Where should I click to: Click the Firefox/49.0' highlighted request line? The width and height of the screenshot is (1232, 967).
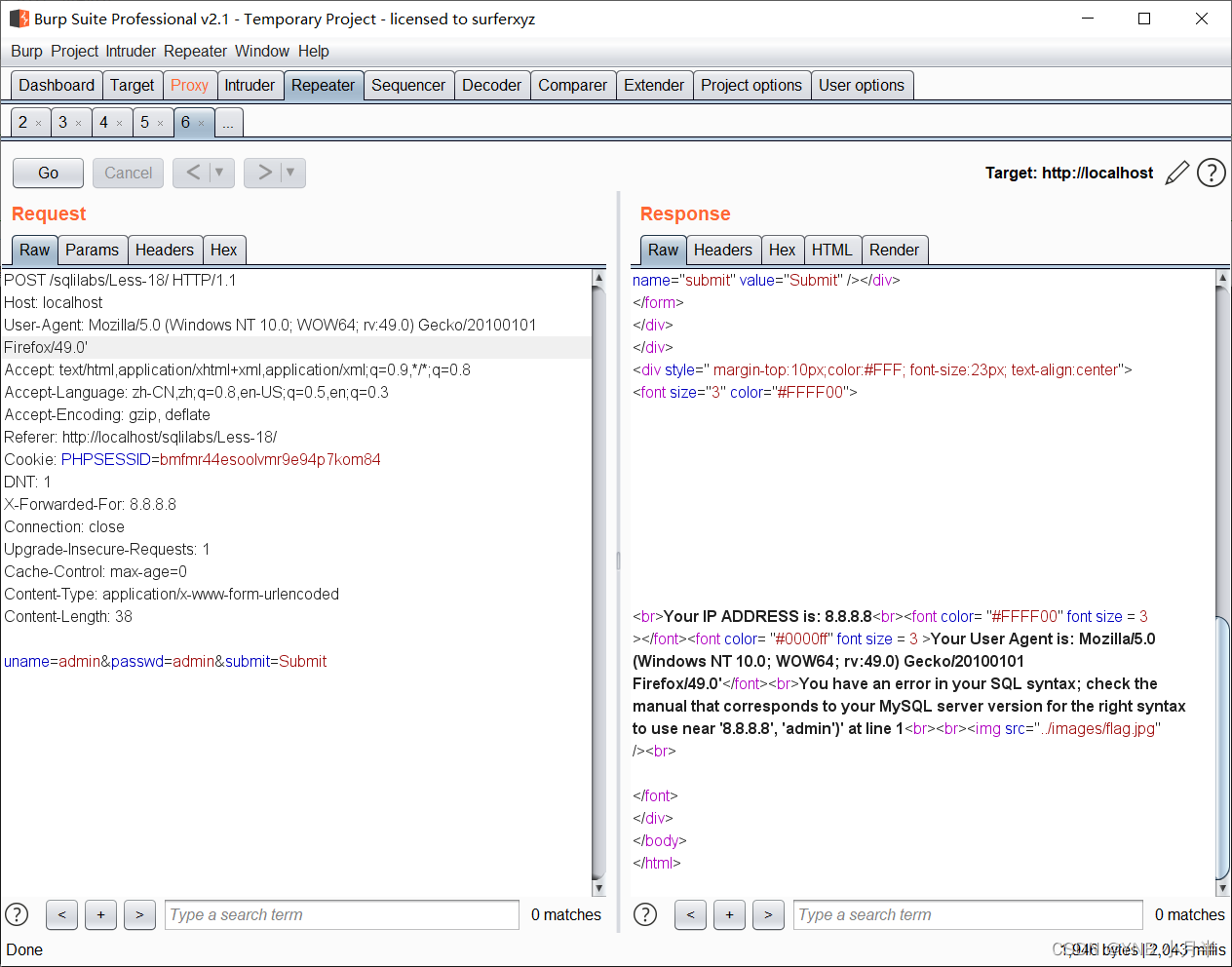pyautogui.click(x=296, y=347)
